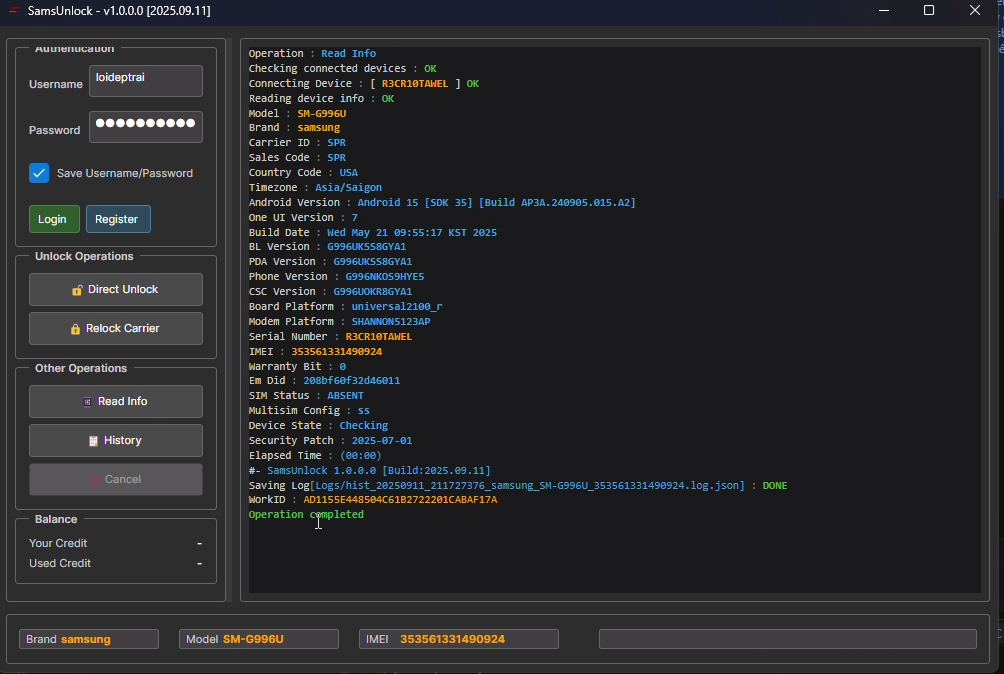1004x674 pixels.
Task: Focus the Password input field
Action: pyautogui.click(x=146, y=127)
